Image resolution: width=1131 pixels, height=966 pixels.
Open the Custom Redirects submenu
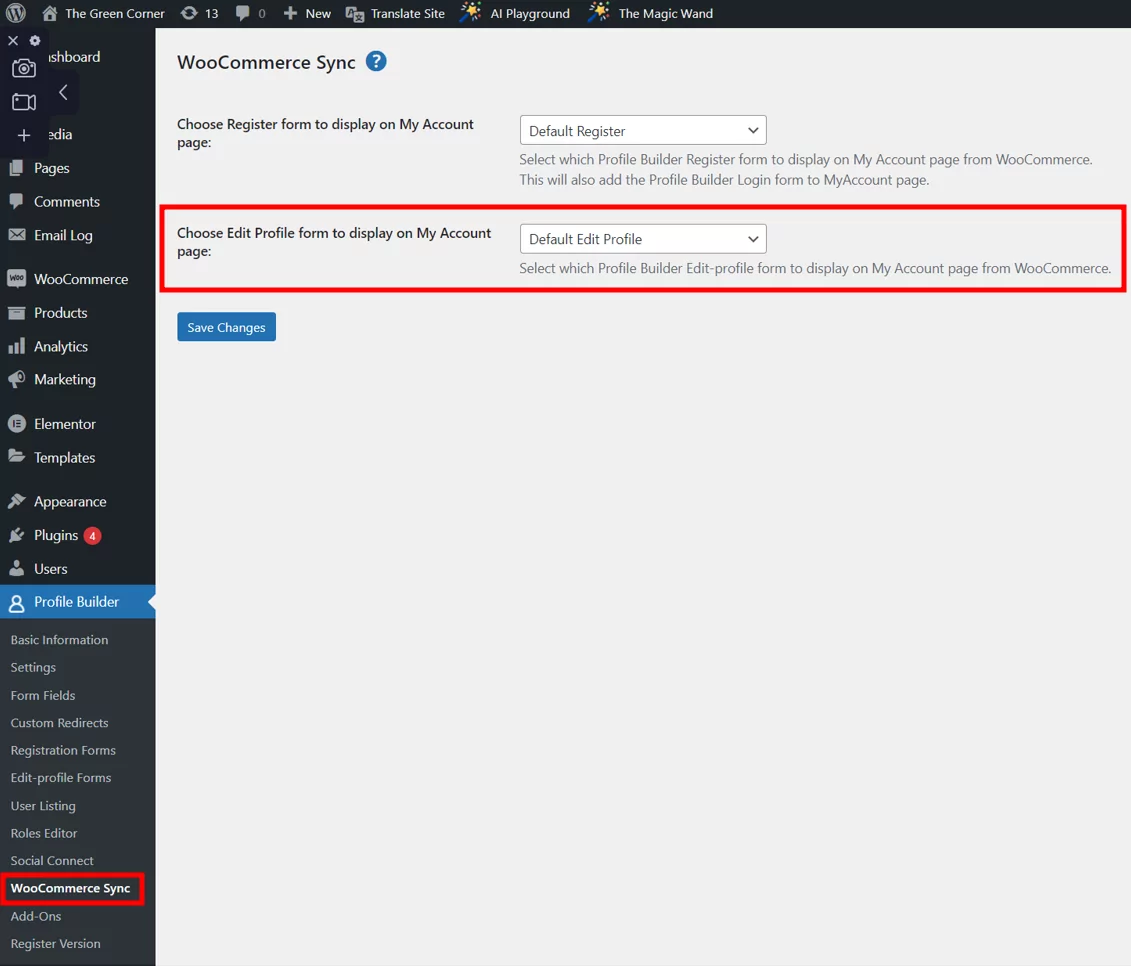coord(59,723)
